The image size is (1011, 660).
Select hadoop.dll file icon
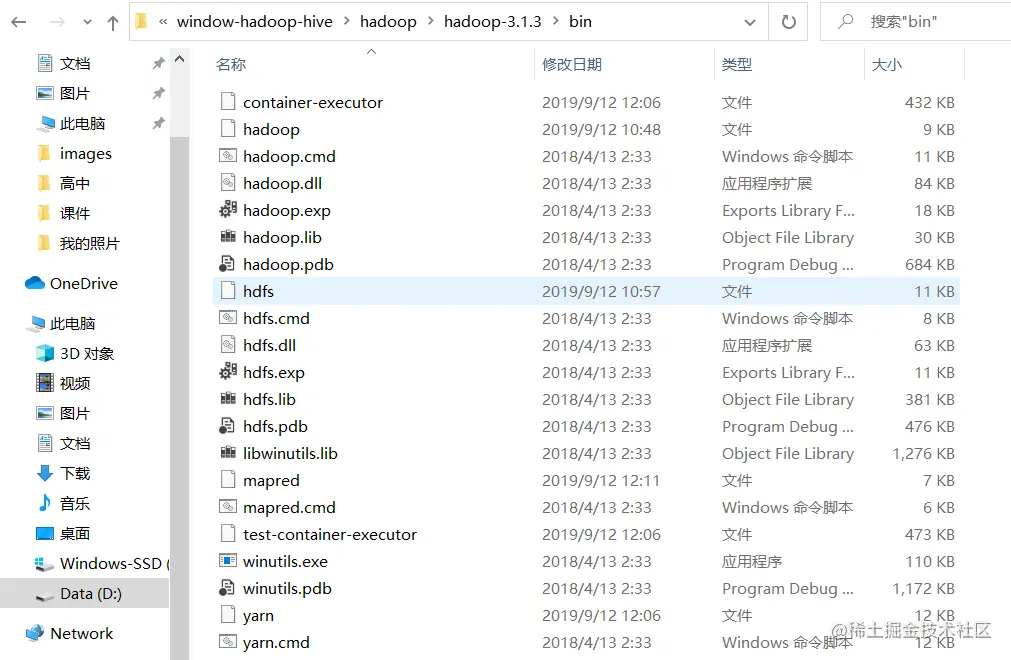coord(228,183)
